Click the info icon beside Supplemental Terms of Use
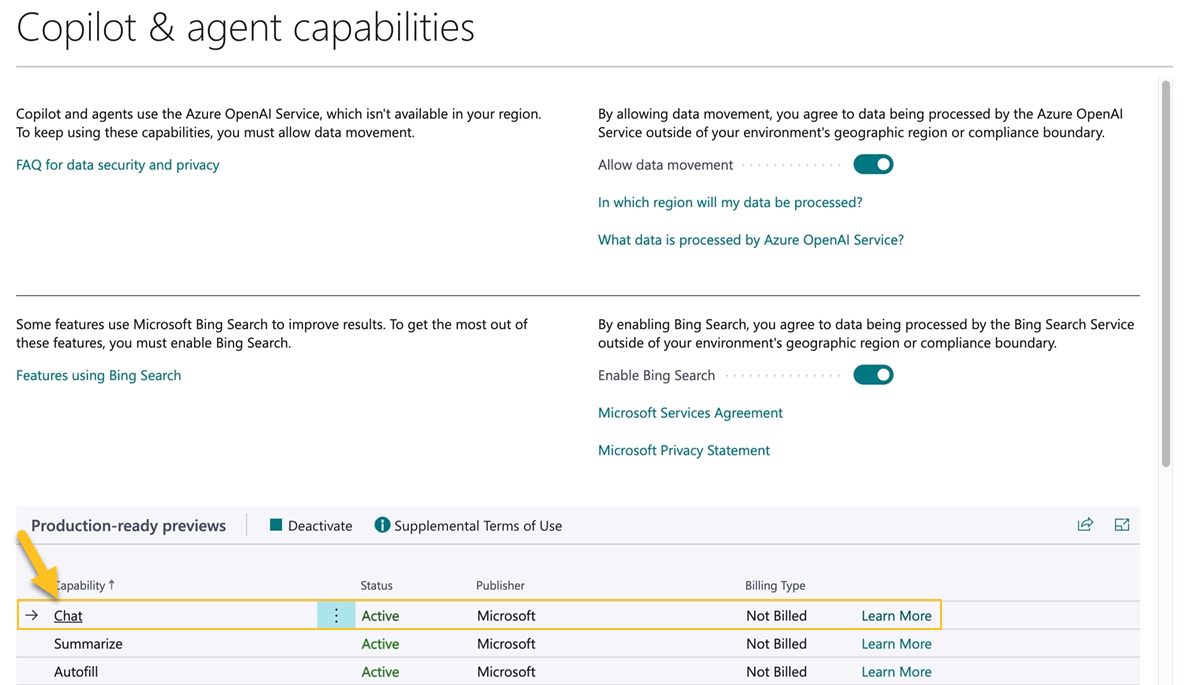This screenshot has height=685, width=1186. click(382, 524)
